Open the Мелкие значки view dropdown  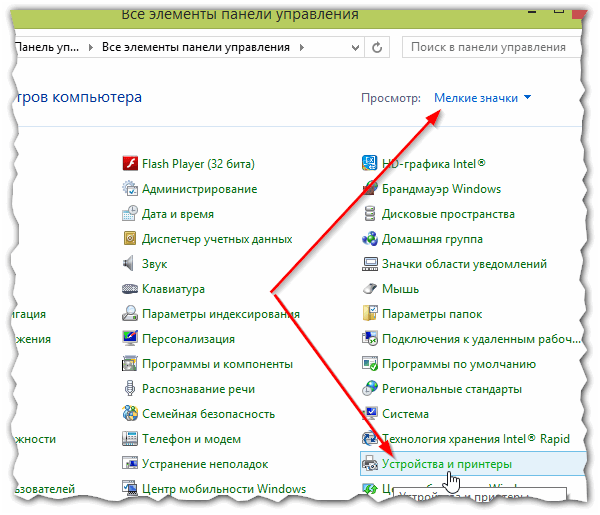click(x=483, y=98)
